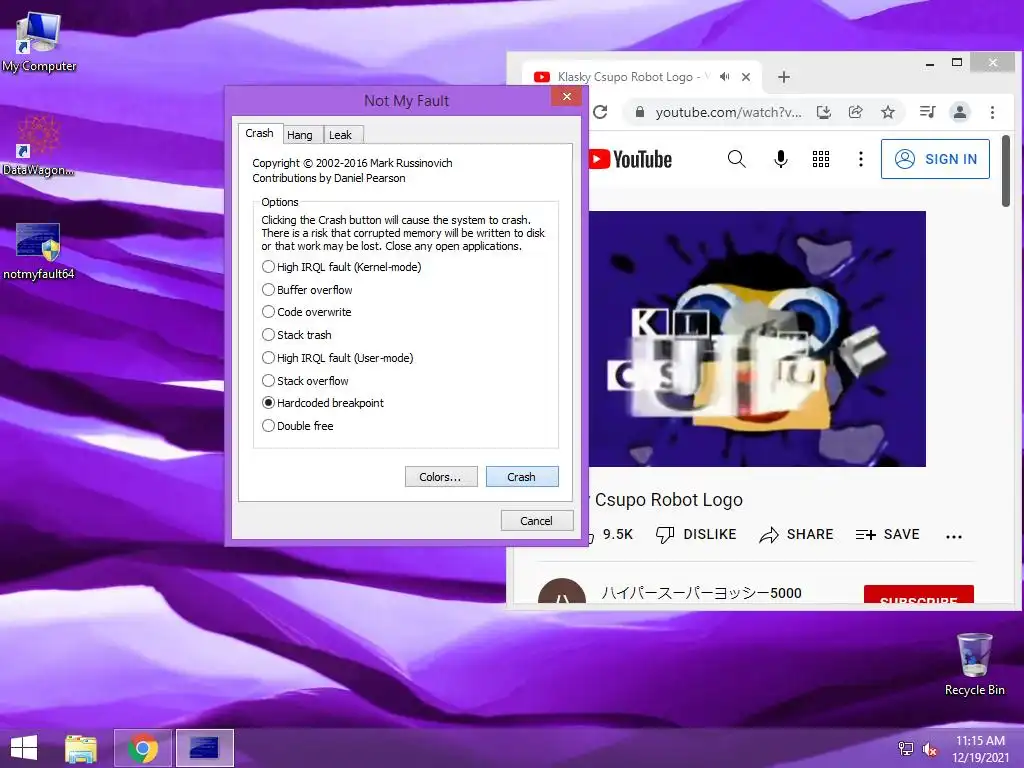
Task: Click the 9.5K like count
Action: pos(618,534)
